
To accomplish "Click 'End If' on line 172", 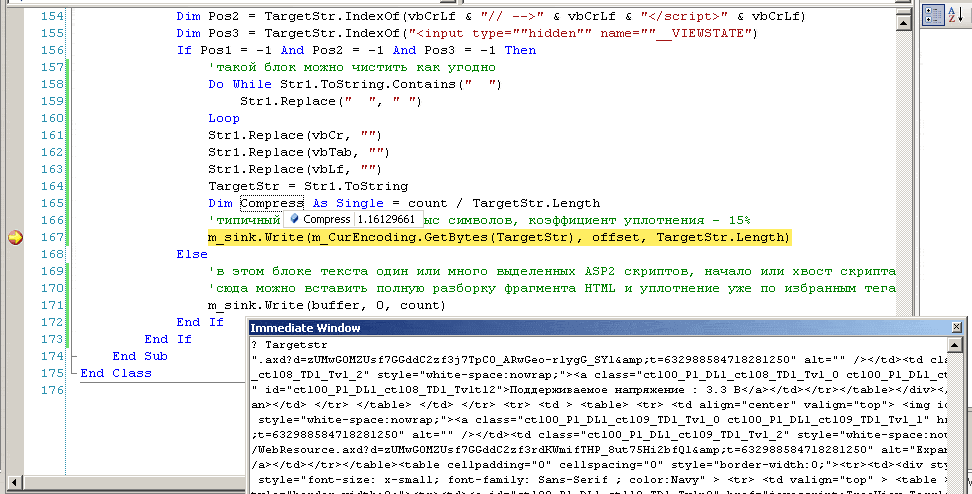I will point(200,322).
